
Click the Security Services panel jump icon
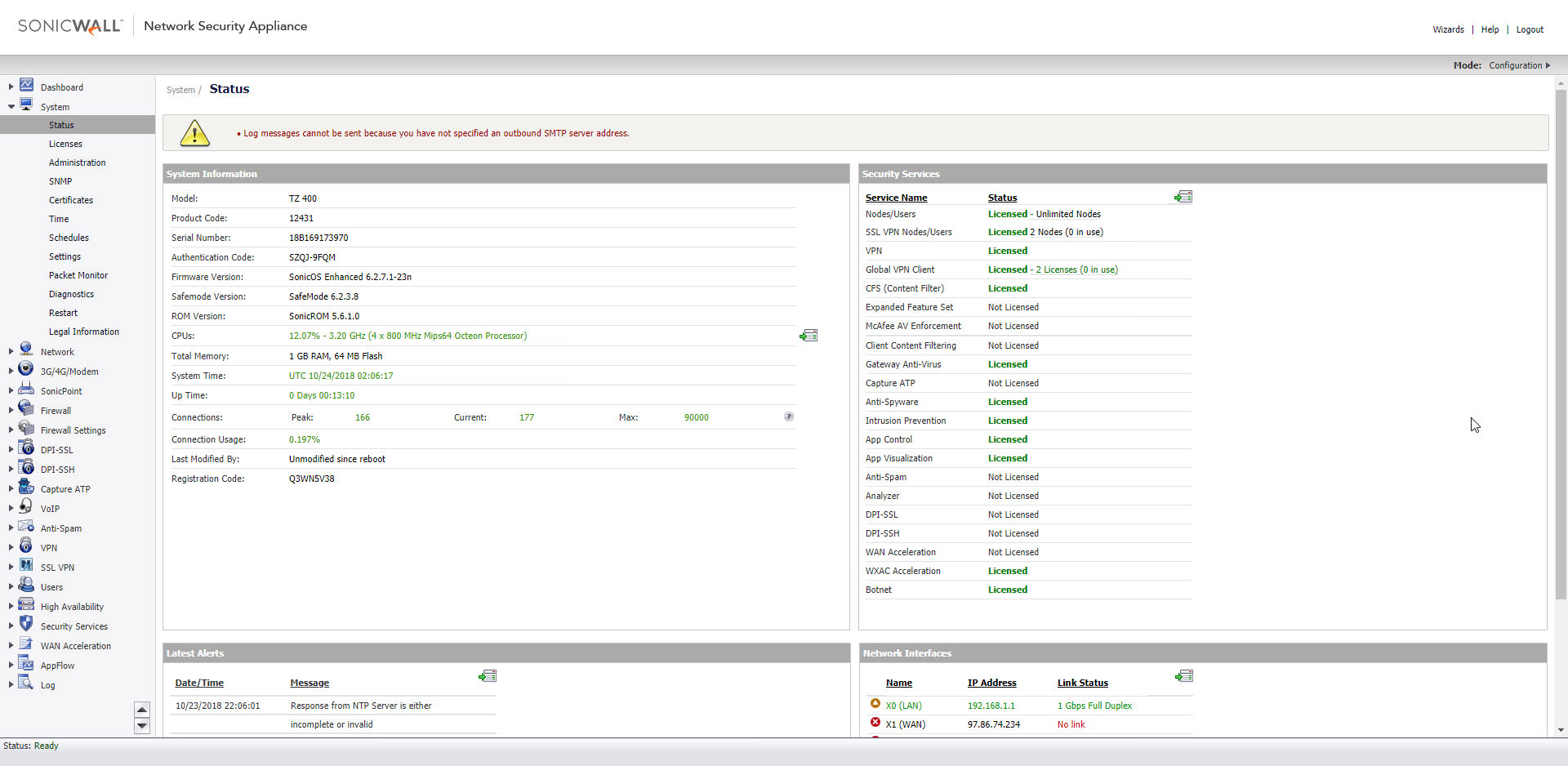tap(1183, 197)
